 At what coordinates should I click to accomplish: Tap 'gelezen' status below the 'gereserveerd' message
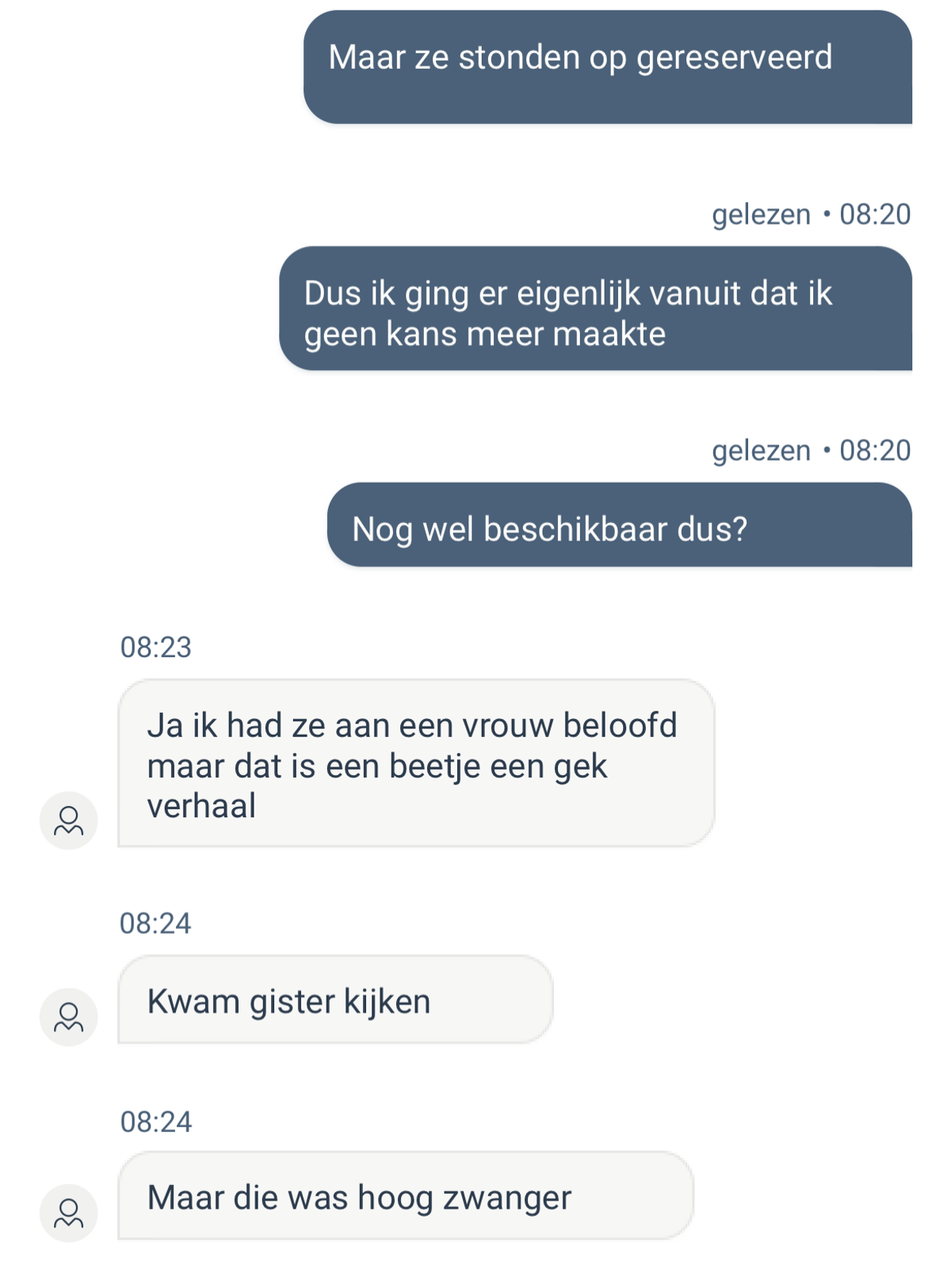pyautogui.click(x=761, y=215)
